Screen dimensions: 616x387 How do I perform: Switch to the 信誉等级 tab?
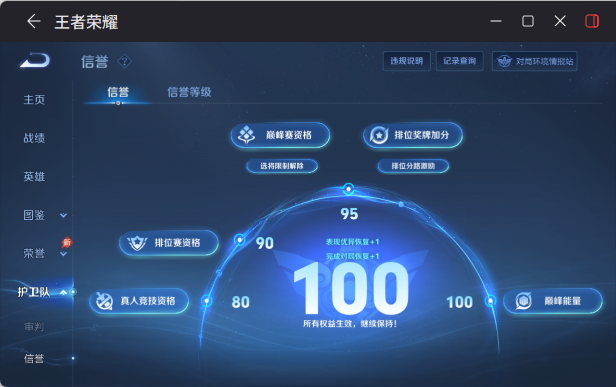pyautogui.click(x=189, y=92)
